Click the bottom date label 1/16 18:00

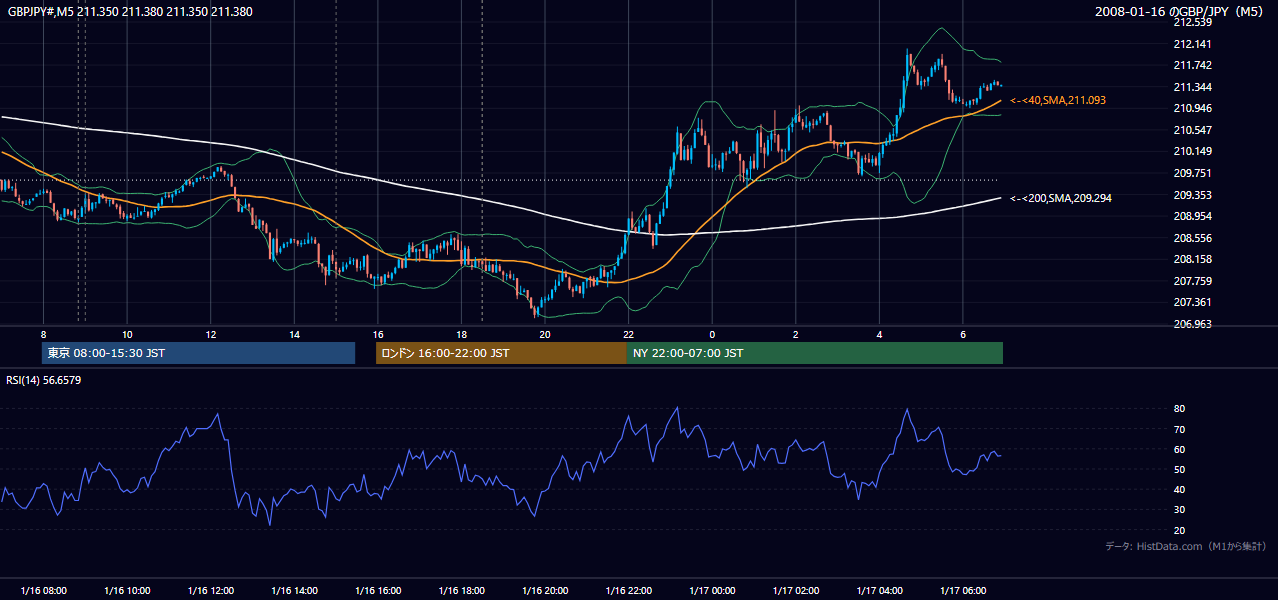click(461, 591)
